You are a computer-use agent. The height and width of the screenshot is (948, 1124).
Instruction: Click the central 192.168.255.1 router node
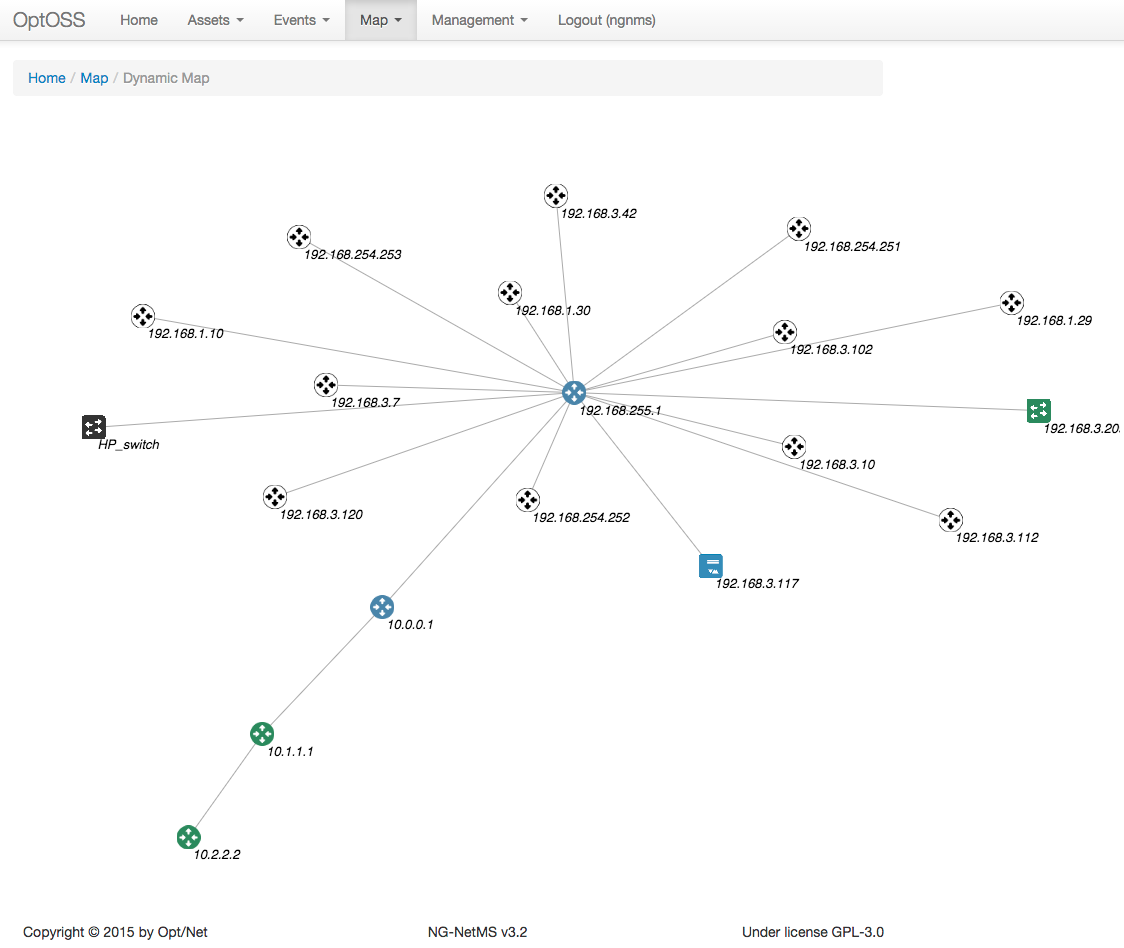pos(574,393)
